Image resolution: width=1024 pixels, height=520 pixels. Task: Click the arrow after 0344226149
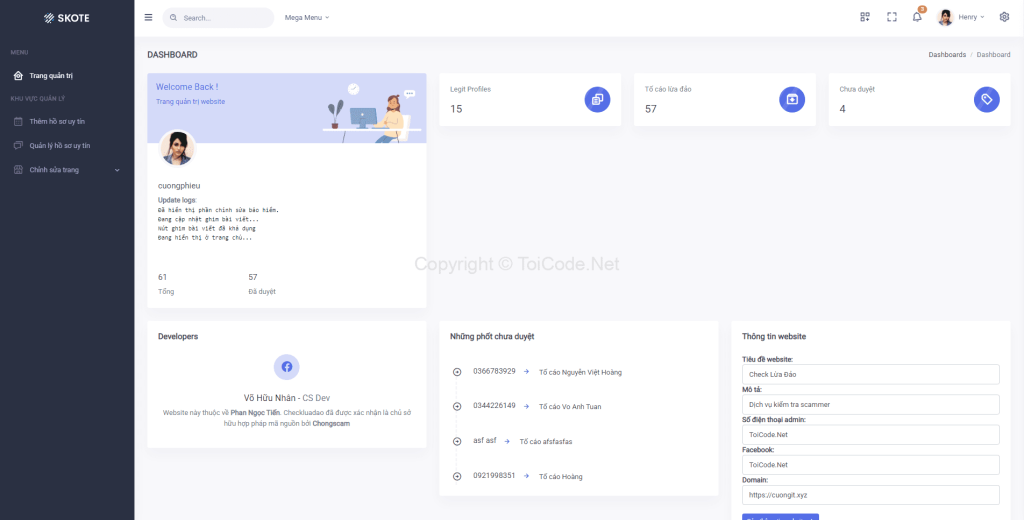pyautogui.click(x=526, y=406)
